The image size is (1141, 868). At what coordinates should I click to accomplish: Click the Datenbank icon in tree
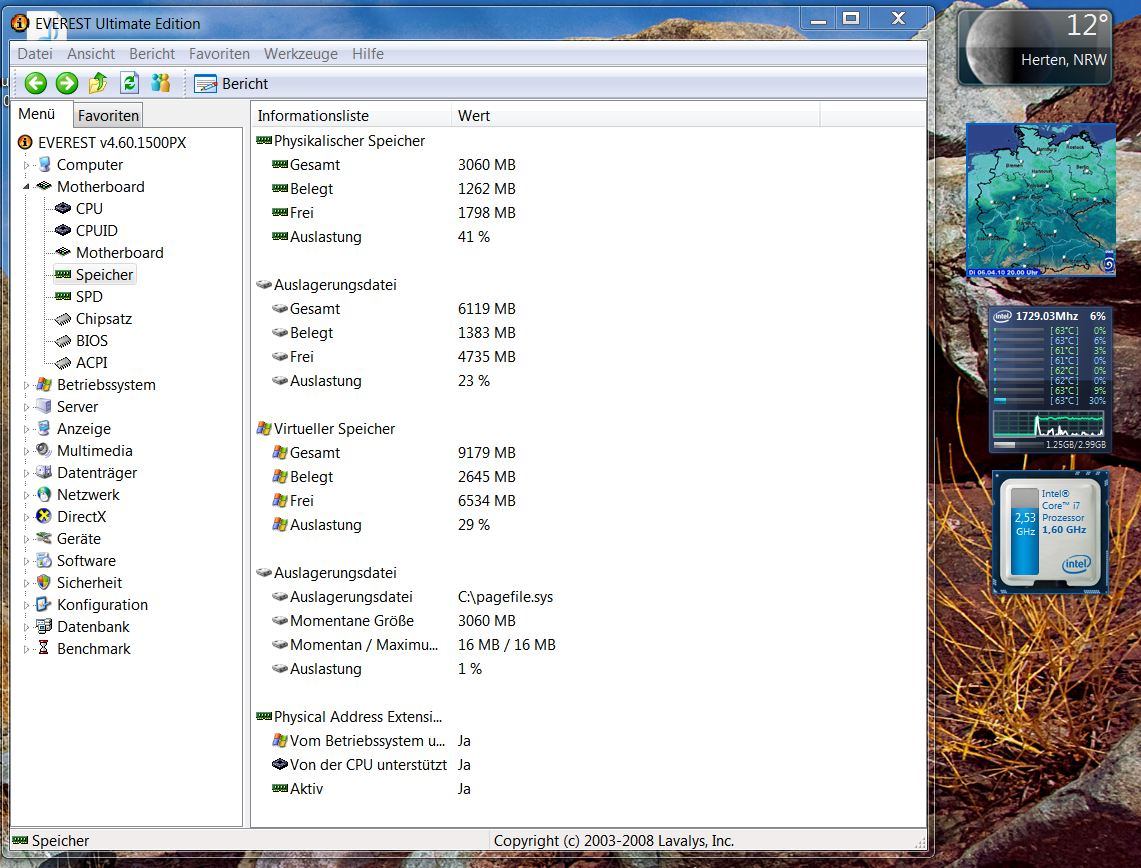pyautogui.click(x=44, y=626)
